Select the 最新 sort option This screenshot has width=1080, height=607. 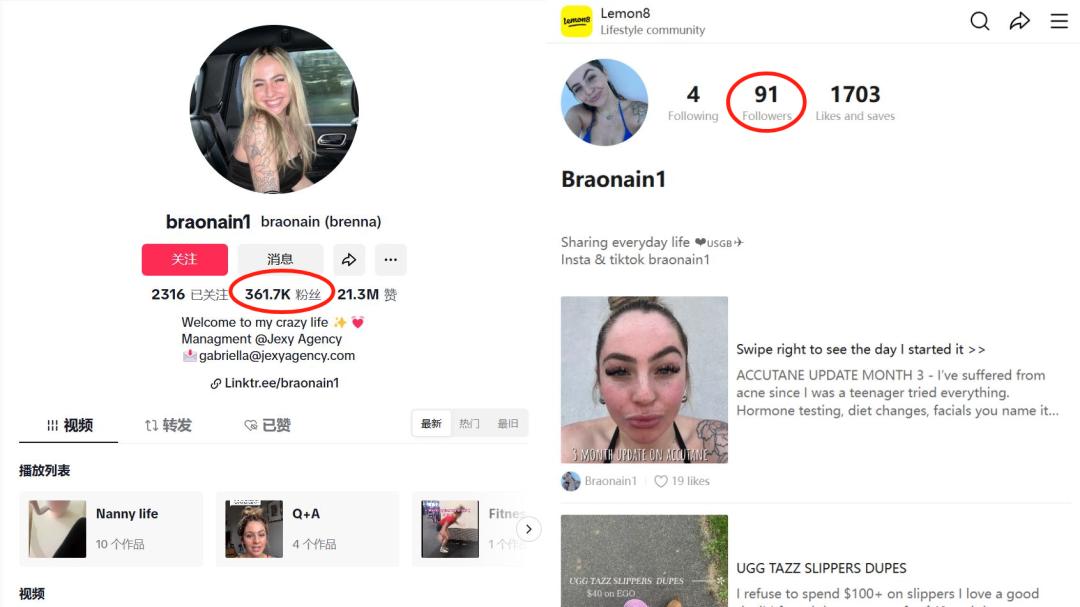[x=431, y=424]
